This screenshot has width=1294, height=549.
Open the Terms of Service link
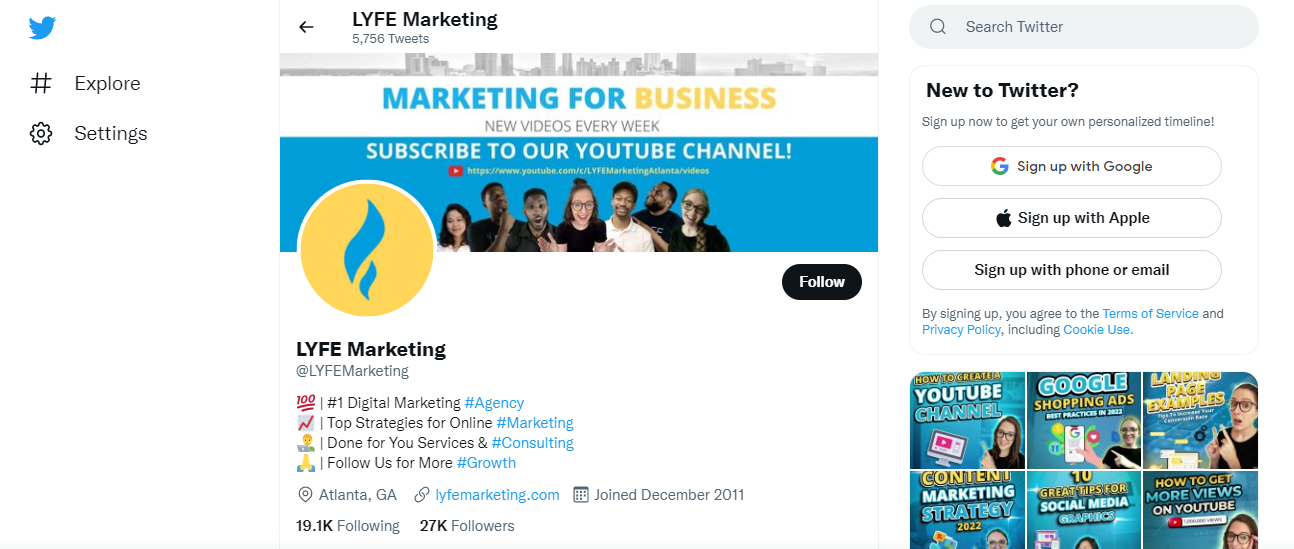[x=1150, y=314]
